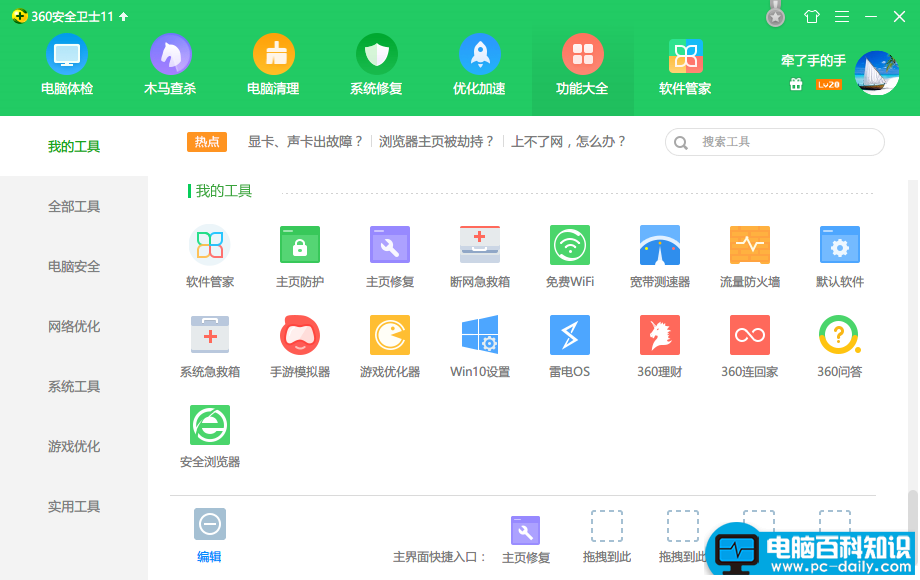Open 默认软件 settings tool
Screen dimensions: 920x580
(840, 256)
